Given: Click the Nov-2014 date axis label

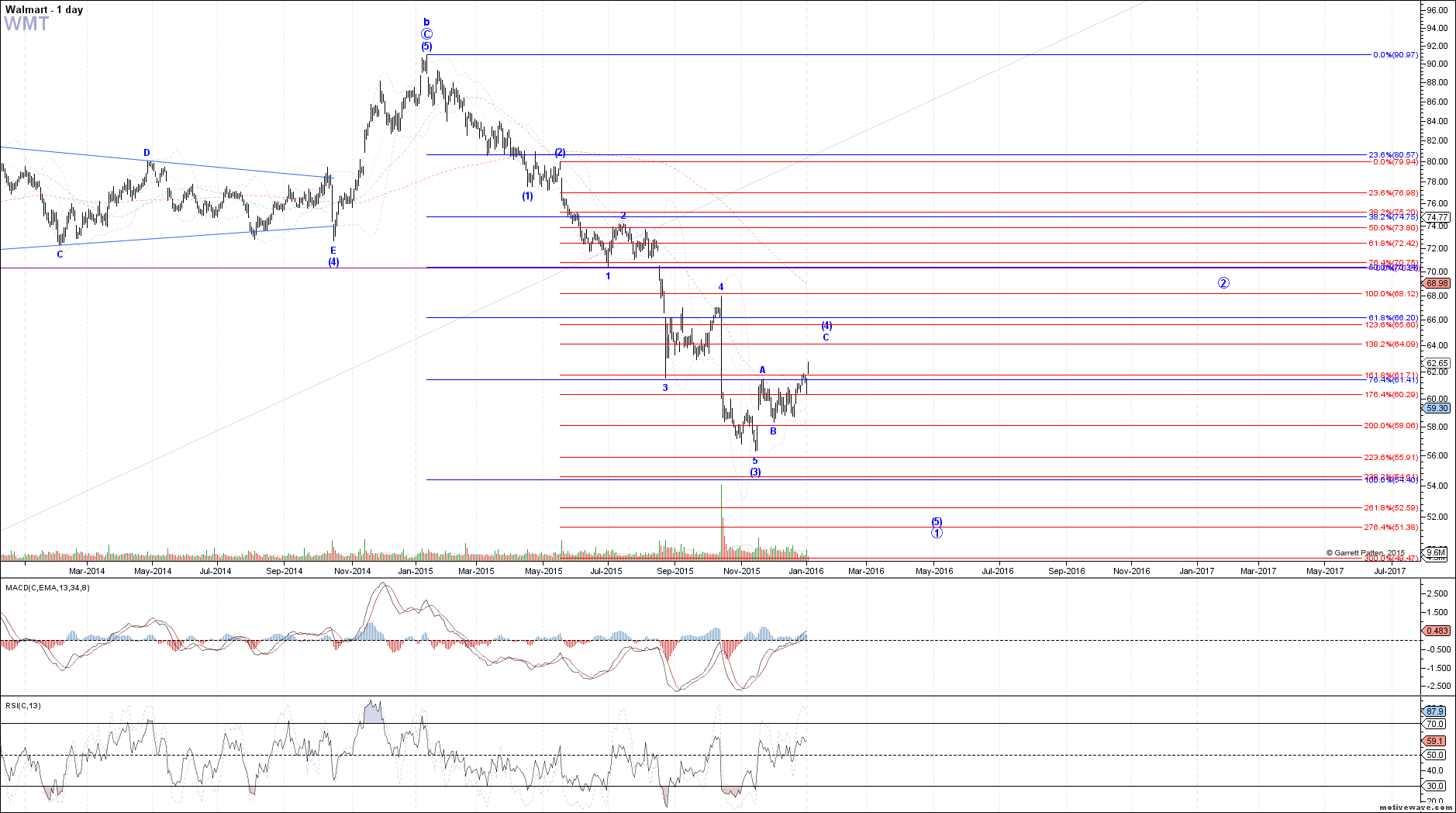Looking at the screenshot, I should [x=353, y=572].
